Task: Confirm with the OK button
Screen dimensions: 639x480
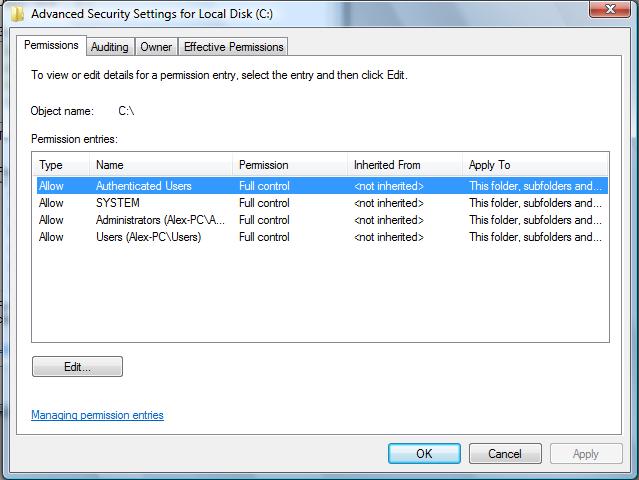Action: pos(424,453)
